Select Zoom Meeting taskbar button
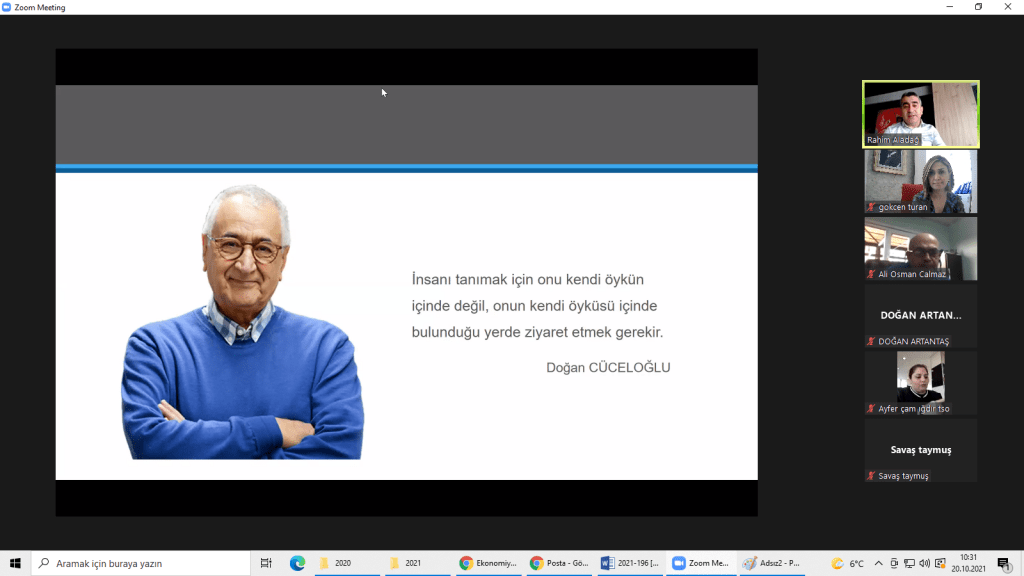The height and width of the screenshot is (576, 1024). (x=700, y=563)
